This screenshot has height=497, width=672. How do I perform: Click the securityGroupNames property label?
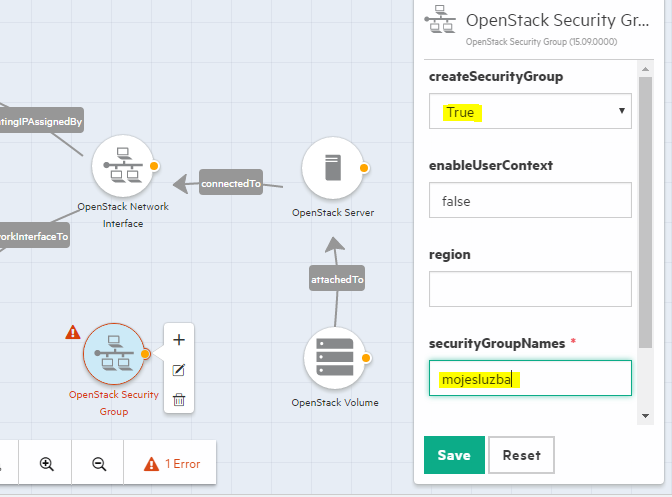pos(497,343)
